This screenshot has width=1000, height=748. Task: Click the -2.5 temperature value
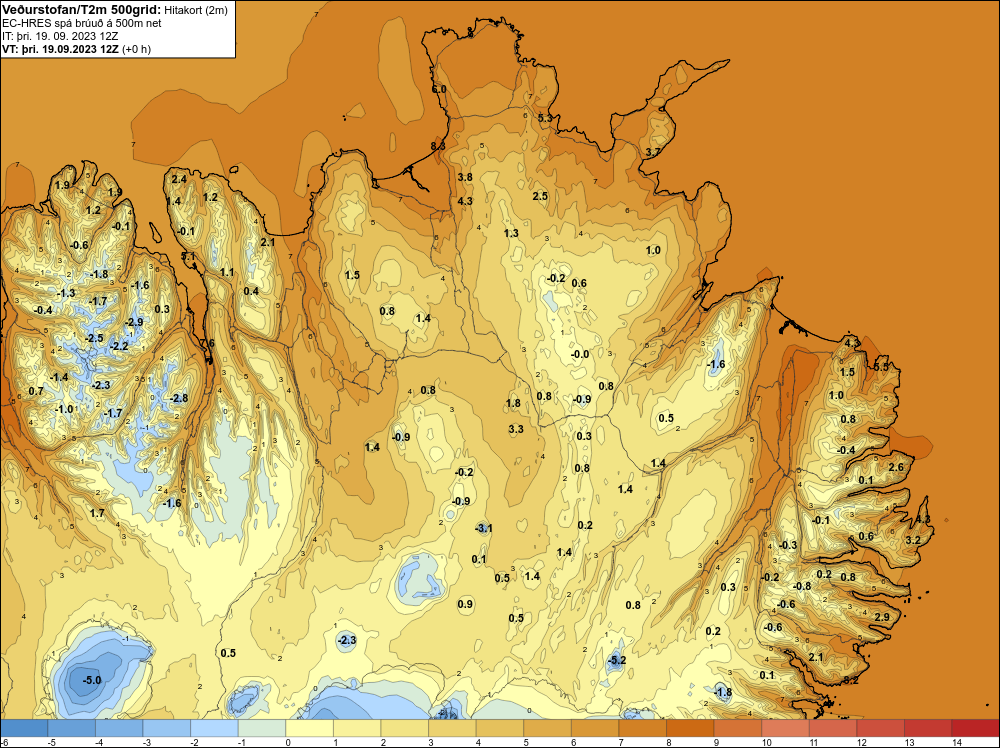tap(94, 338)
